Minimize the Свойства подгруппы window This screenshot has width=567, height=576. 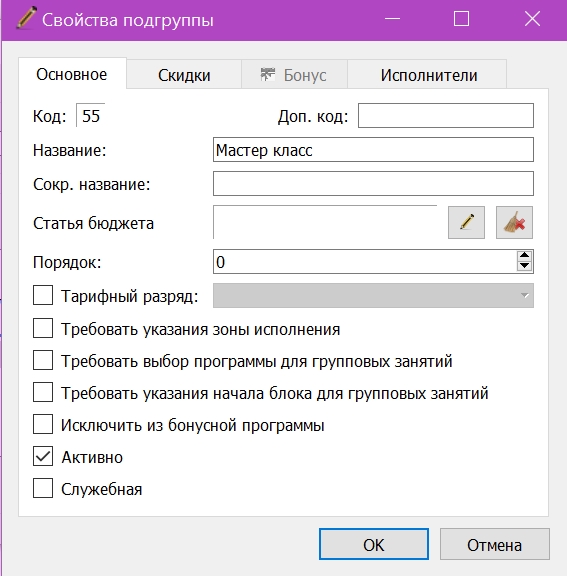pyautogui.click(x=392, y=19)
